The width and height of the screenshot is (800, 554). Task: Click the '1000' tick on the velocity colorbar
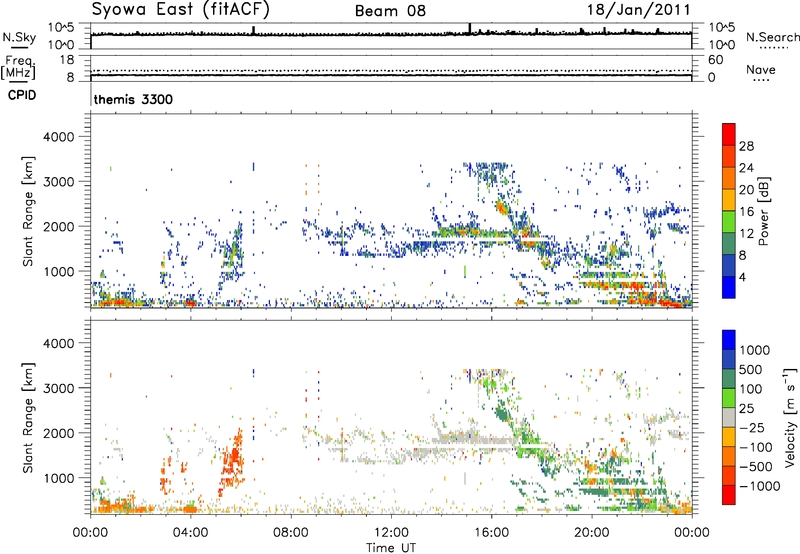coord(755,350)
